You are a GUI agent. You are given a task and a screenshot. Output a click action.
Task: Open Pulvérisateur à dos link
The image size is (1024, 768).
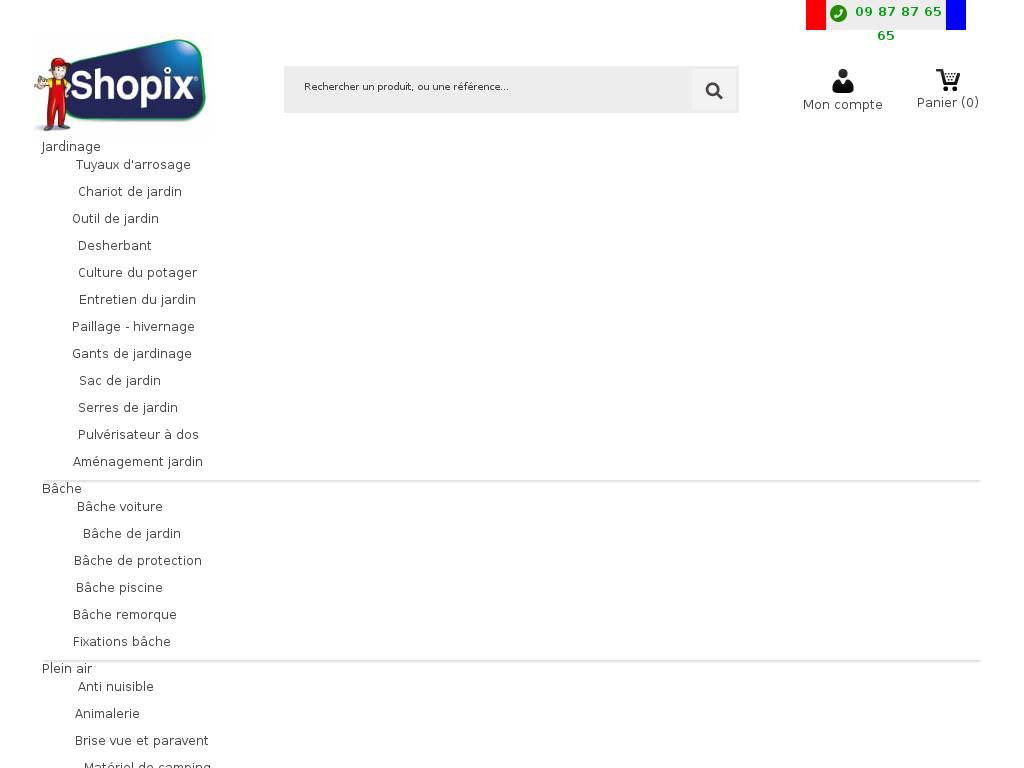click(x=138, y=435)
